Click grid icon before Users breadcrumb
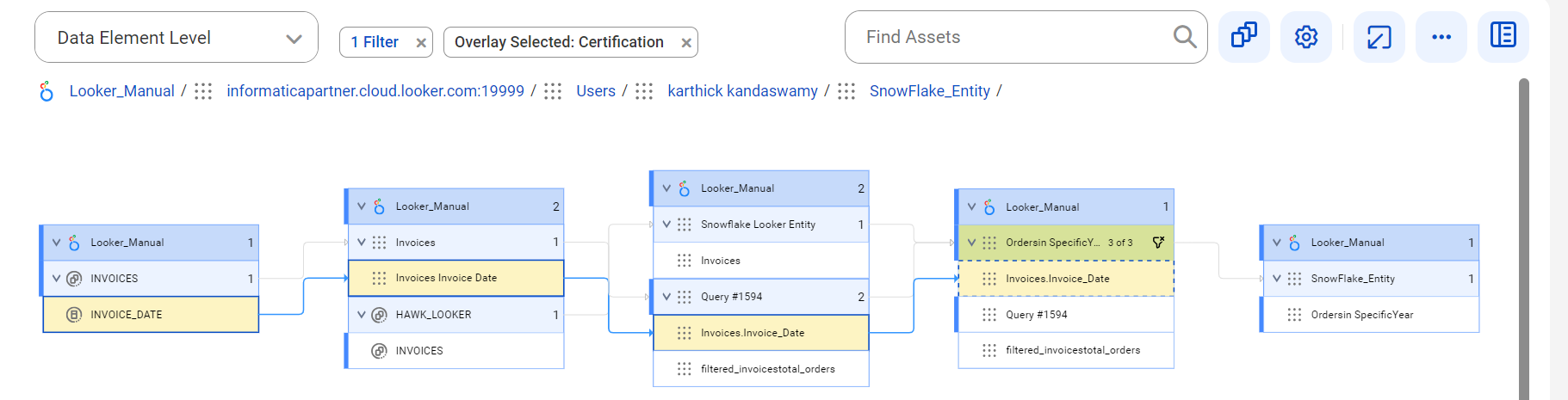This screenshot has width=1568, height=400. pos(553,91)
